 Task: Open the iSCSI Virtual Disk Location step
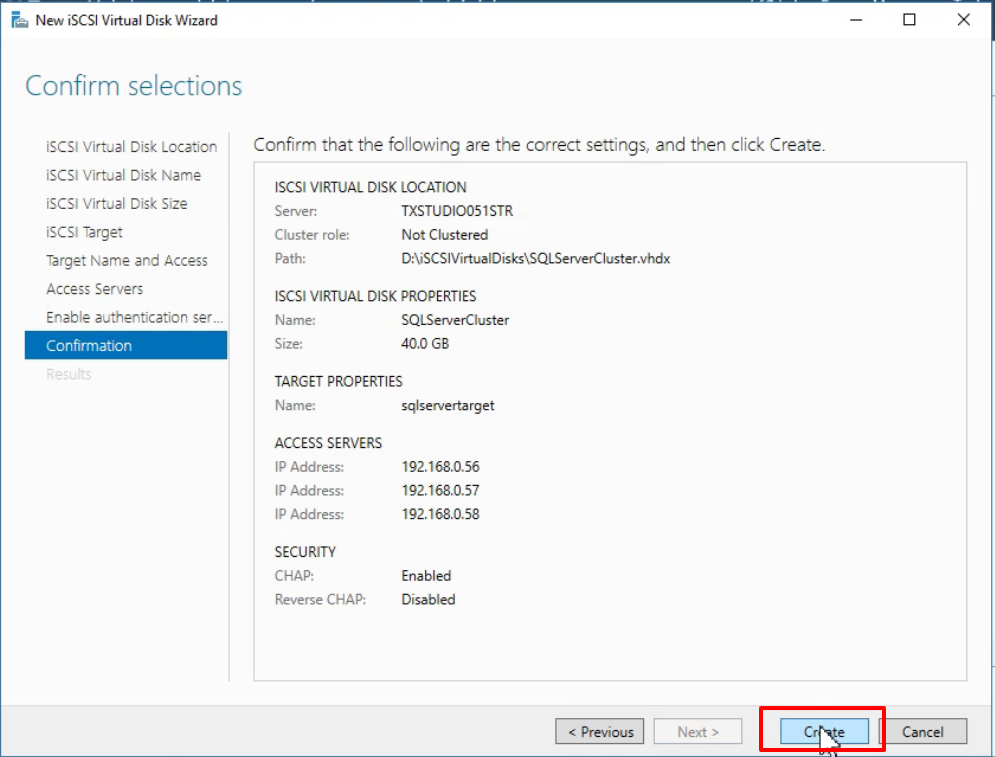[131, 147]
